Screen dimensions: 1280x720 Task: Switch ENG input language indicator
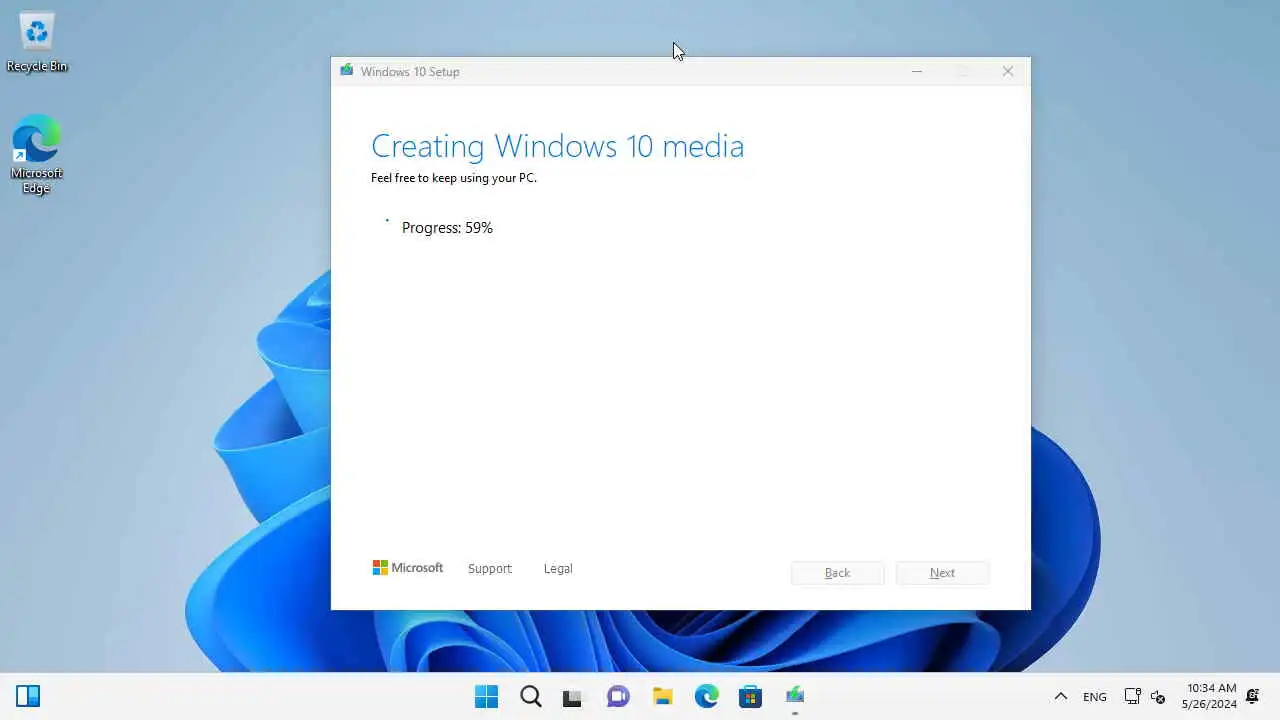pyautogui.click(x=1095, y=697)
